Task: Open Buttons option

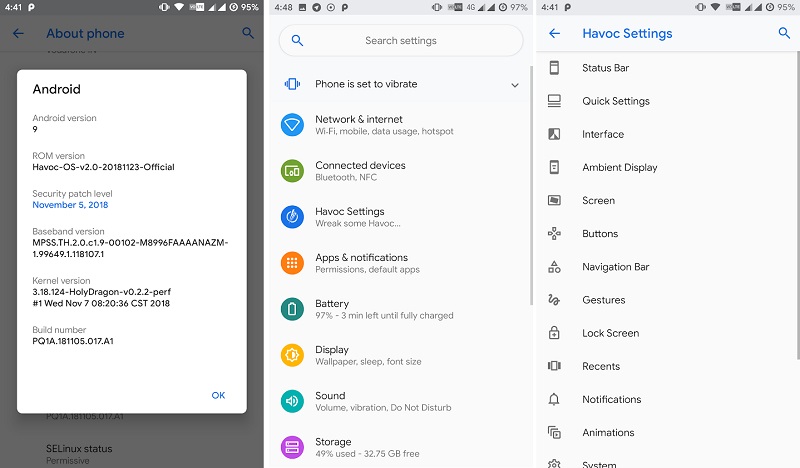Action: (668, 234)
